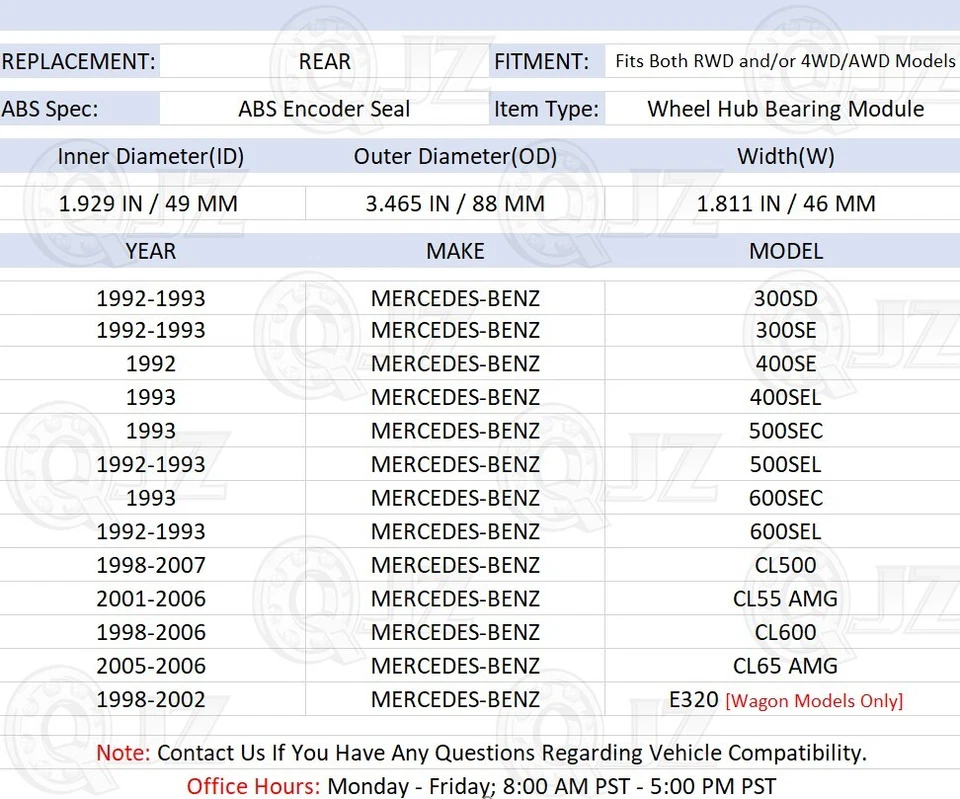Viewport: 960px width, 799px height.
Task: Select the REAR replacement value
Action: click(324, 61)
